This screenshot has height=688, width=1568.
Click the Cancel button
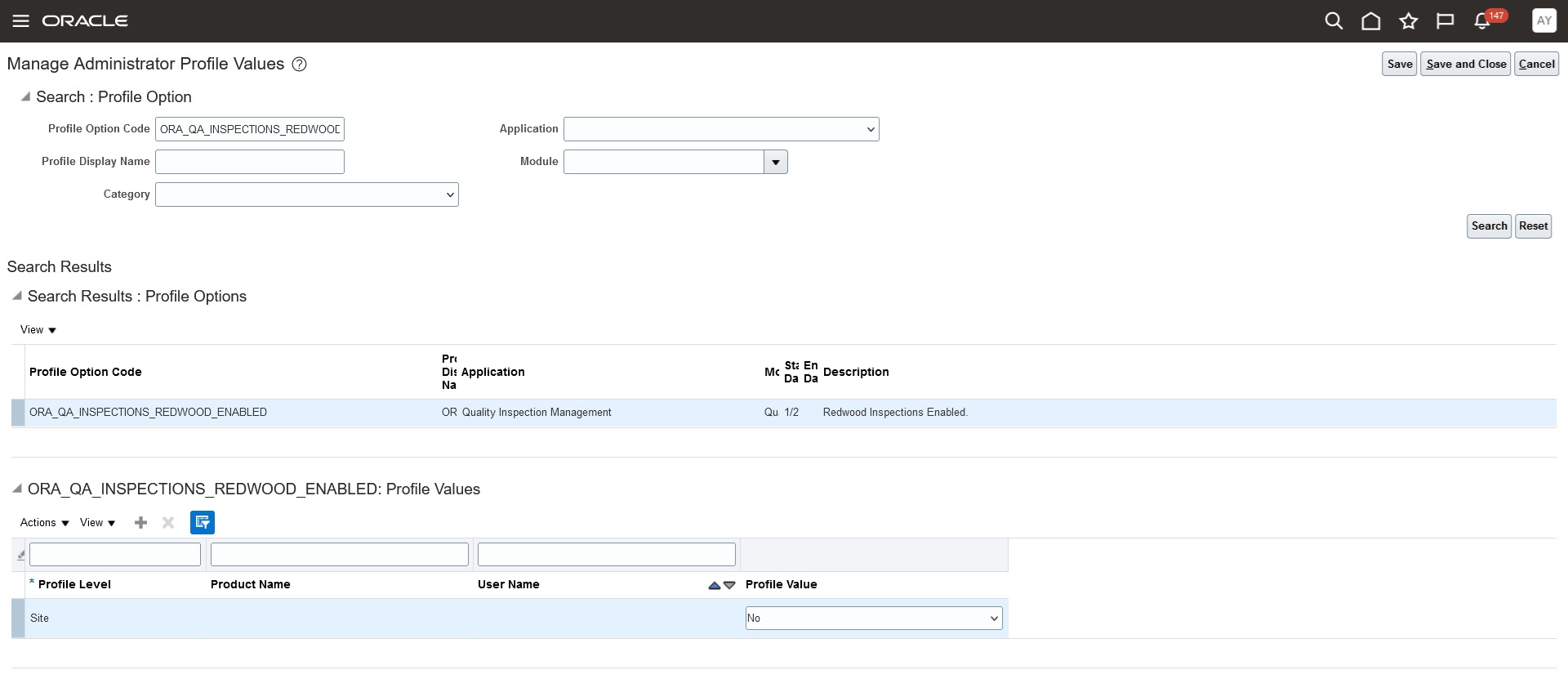[1536, 64]
